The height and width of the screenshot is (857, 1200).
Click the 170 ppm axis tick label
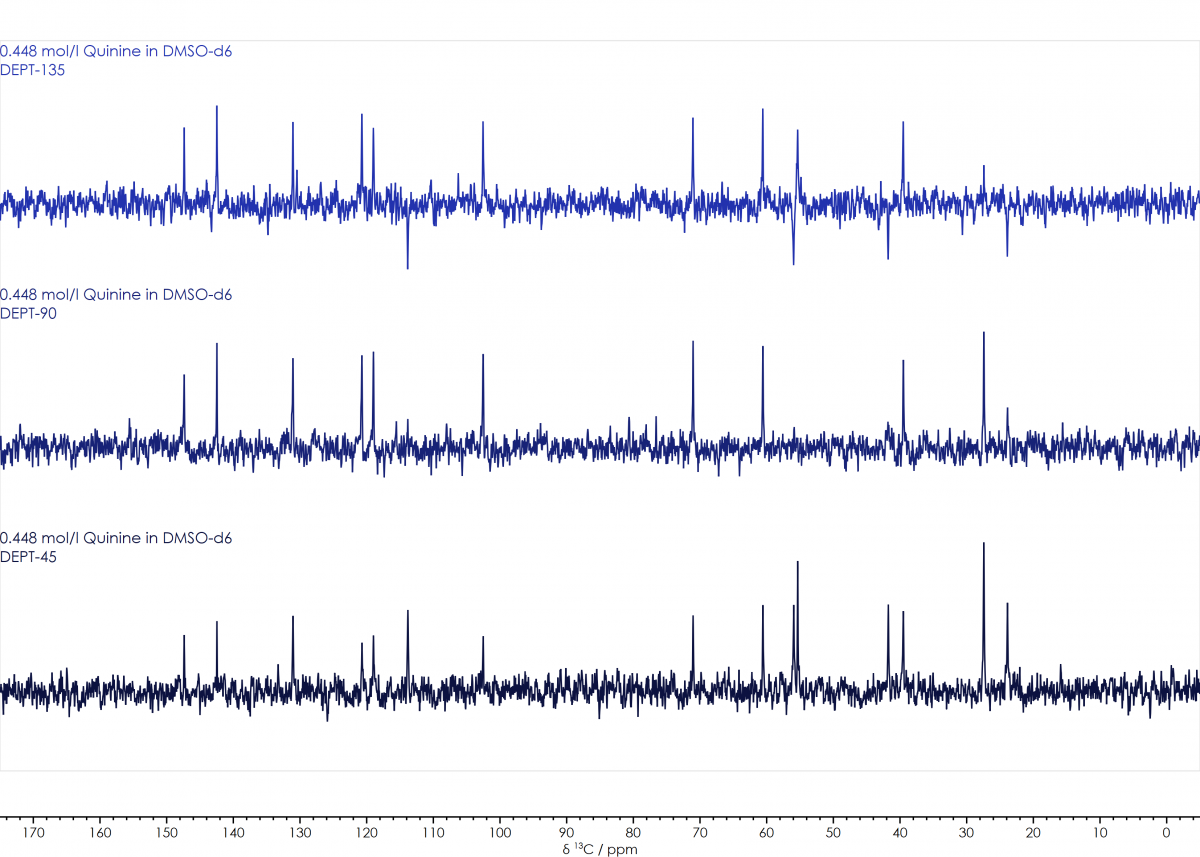[x=33, y=831]
